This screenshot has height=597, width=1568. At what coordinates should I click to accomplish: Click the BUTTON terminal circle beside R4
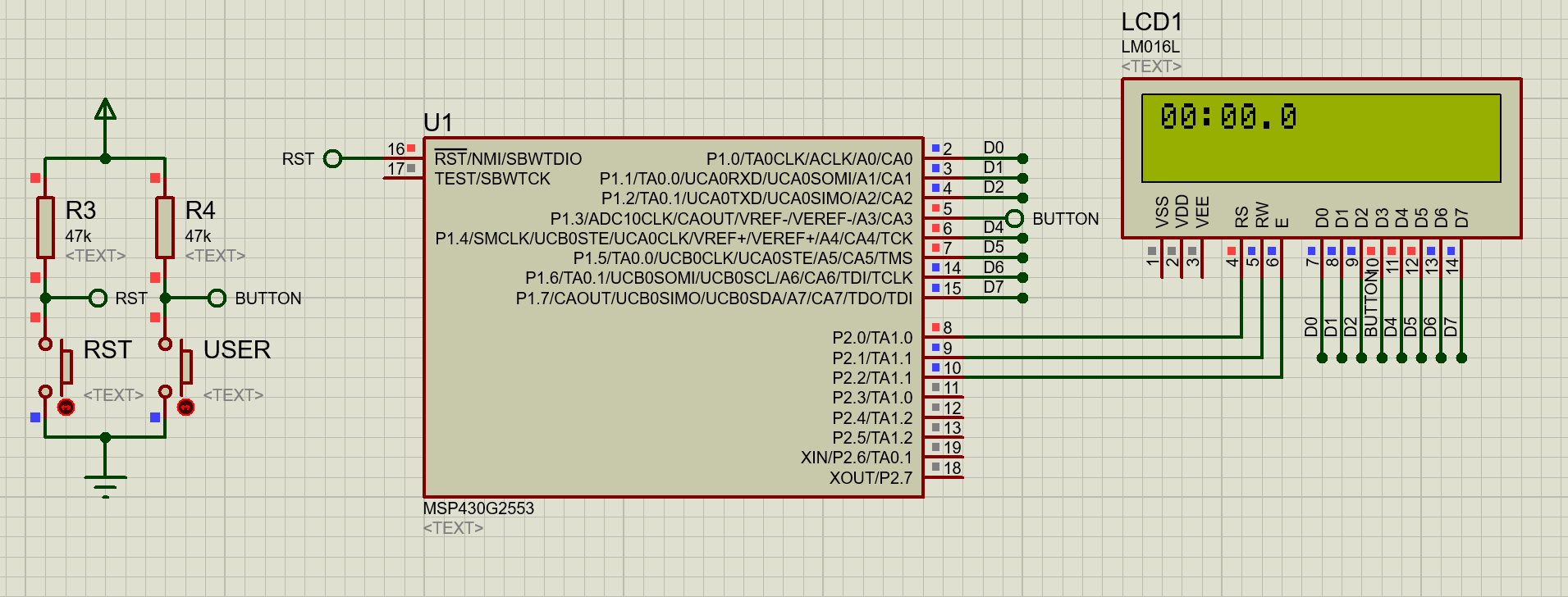pos(217,298)
